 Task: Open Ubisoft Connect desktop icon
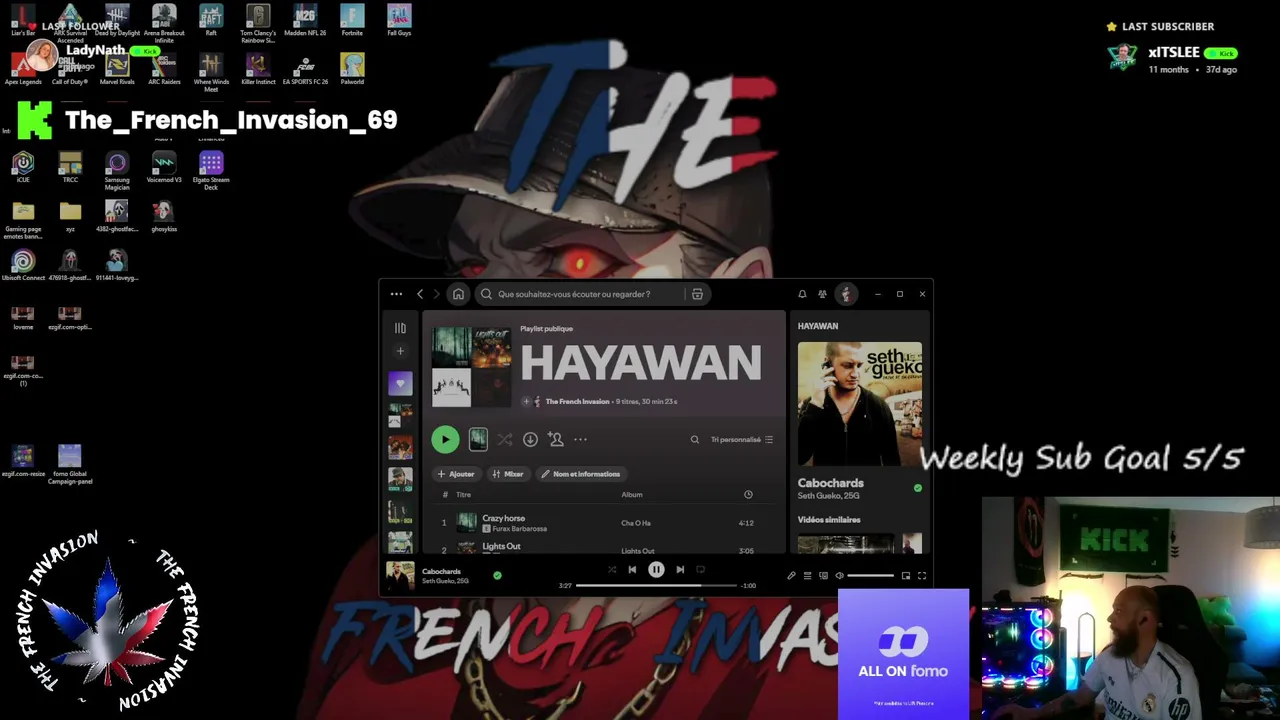[23, 266]
